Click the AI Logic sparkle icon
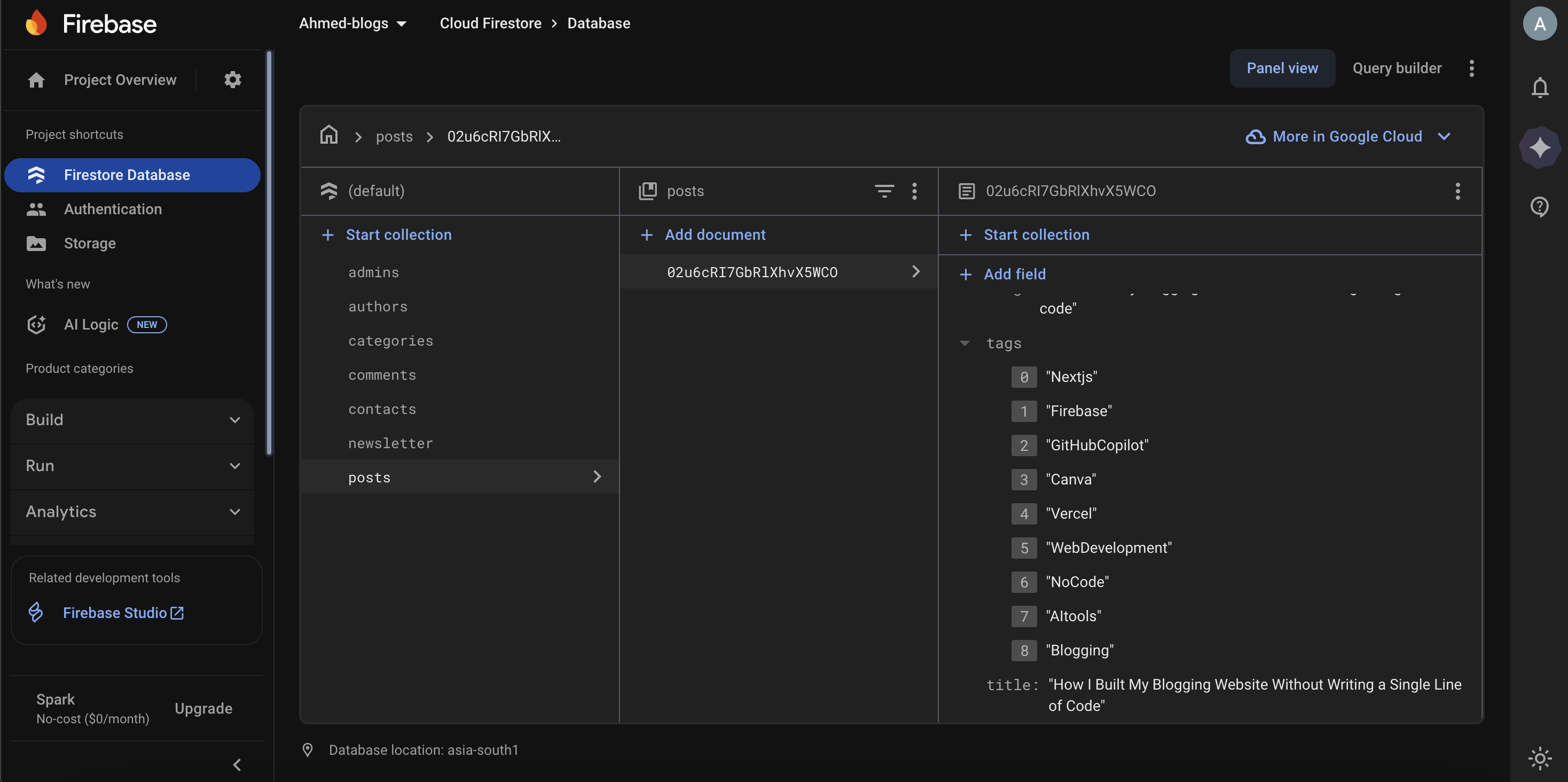Image resolution: width=1568 pixels, height=782 pixels. tap(36, 325)
